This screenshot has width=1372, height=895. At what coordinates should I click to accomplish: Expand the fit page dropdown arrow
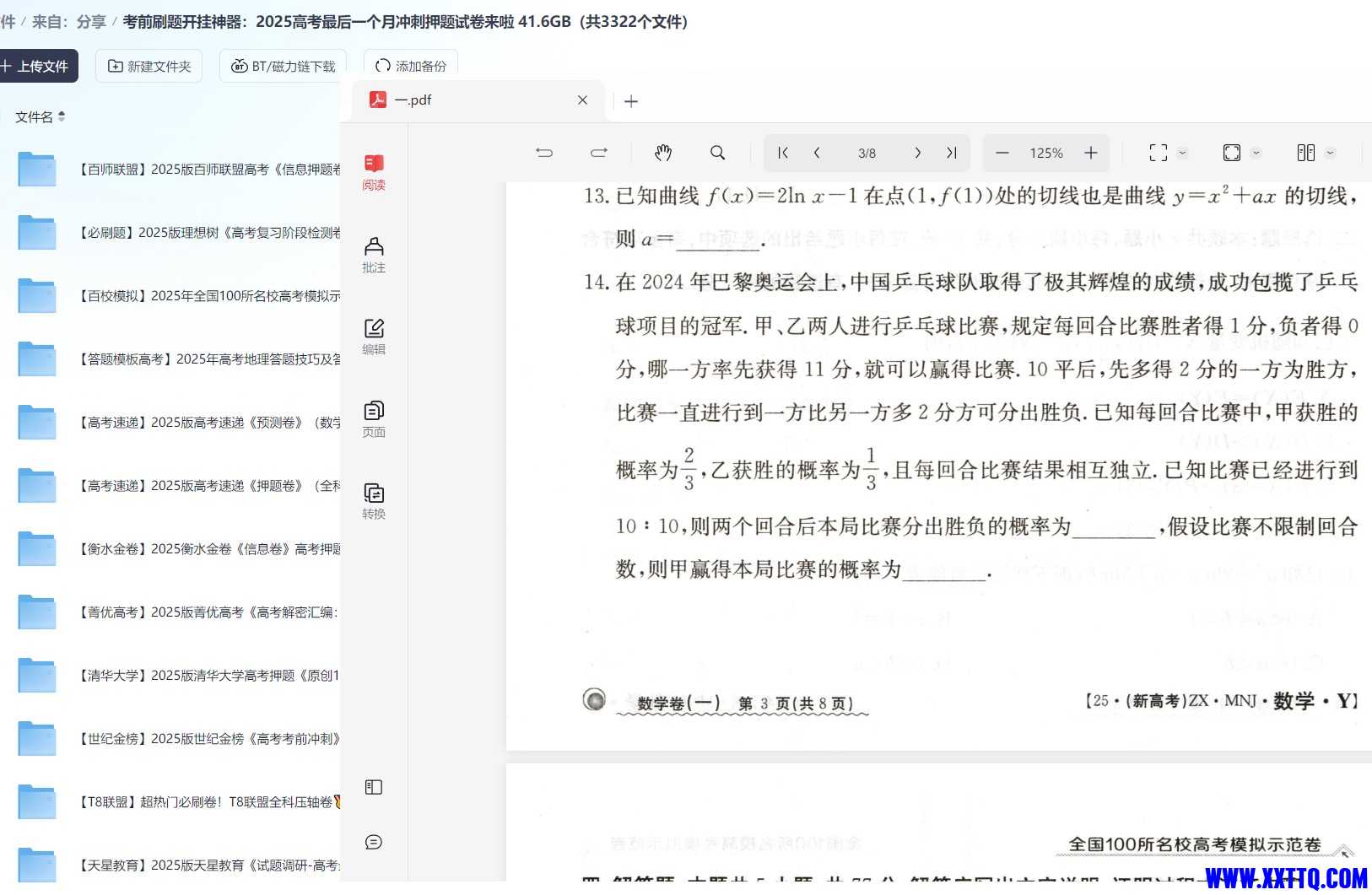[x=1256, y=153]
